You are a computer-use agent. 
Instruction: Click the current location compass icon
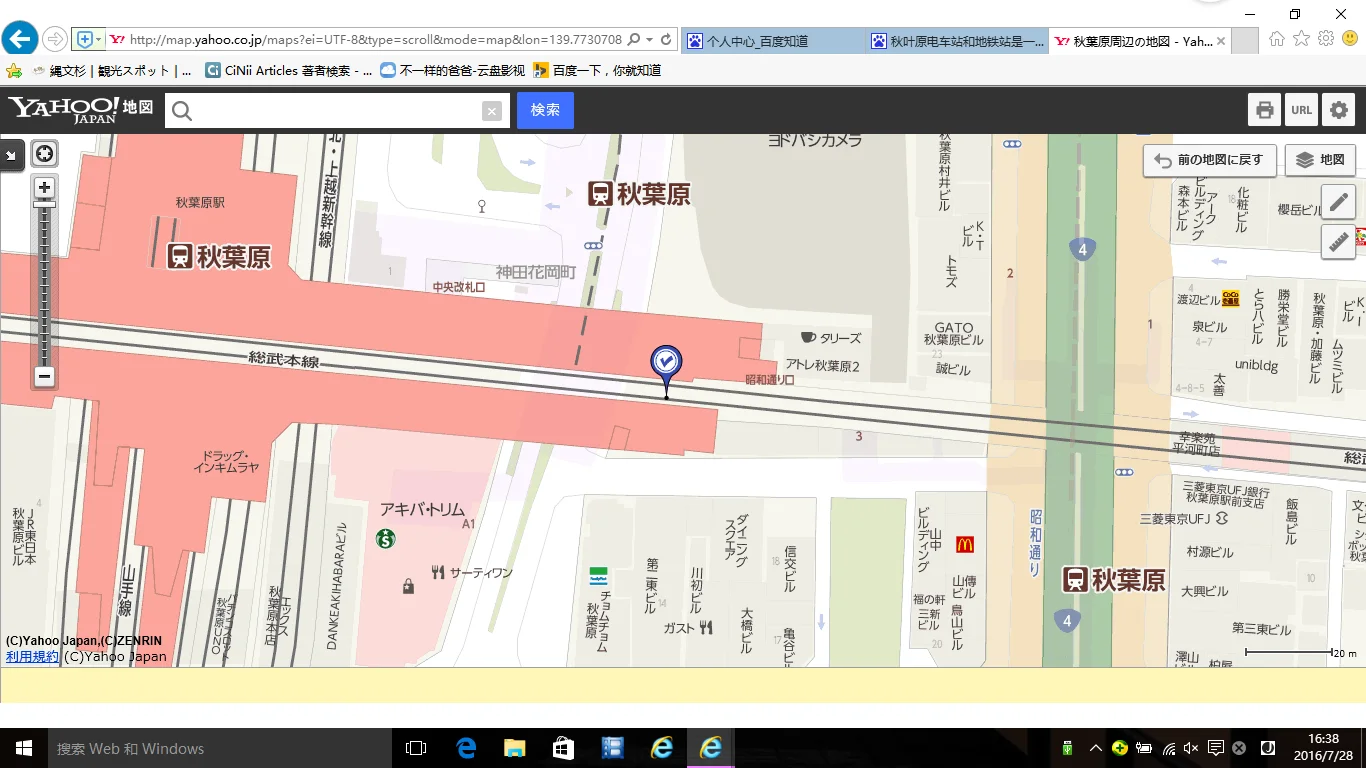pos(44,154)
